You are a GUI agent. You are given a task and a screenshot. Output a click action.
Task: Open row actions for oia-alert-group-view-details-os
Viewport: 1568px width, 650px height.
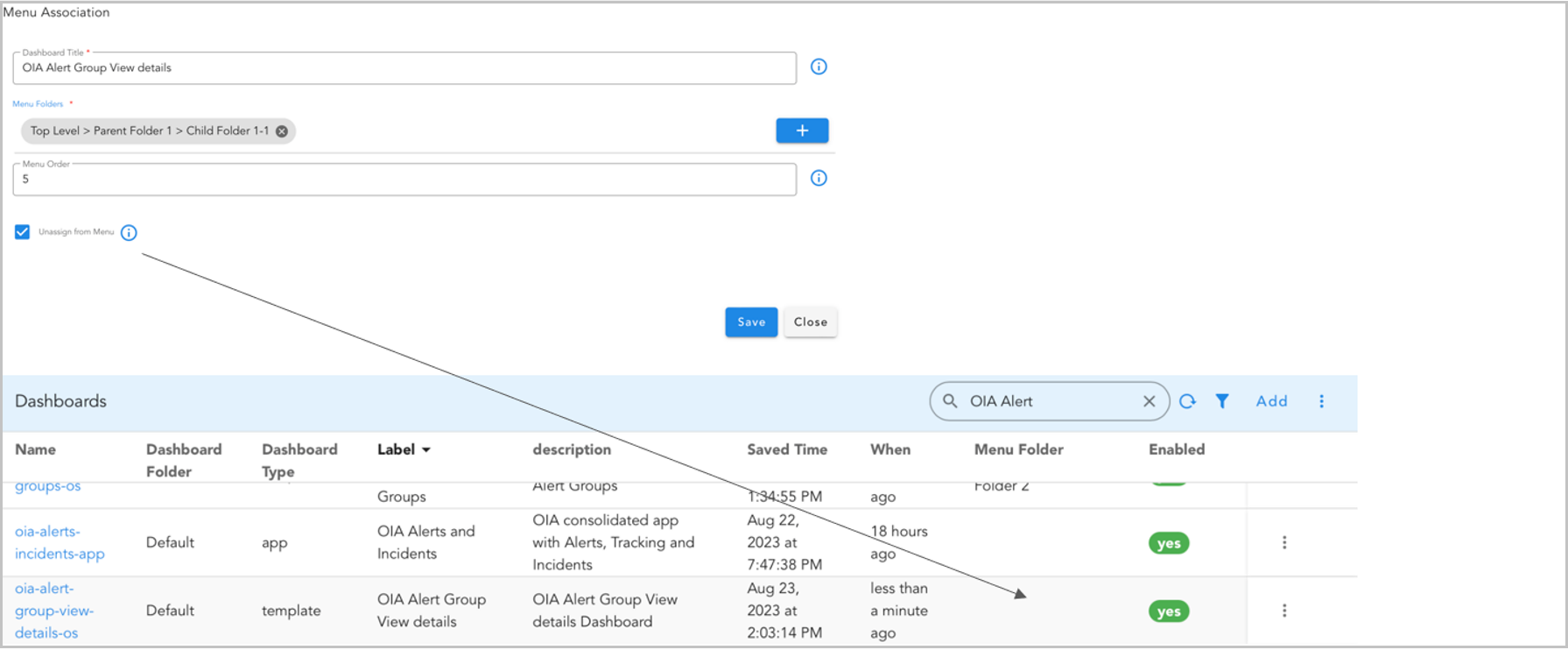1284,611
